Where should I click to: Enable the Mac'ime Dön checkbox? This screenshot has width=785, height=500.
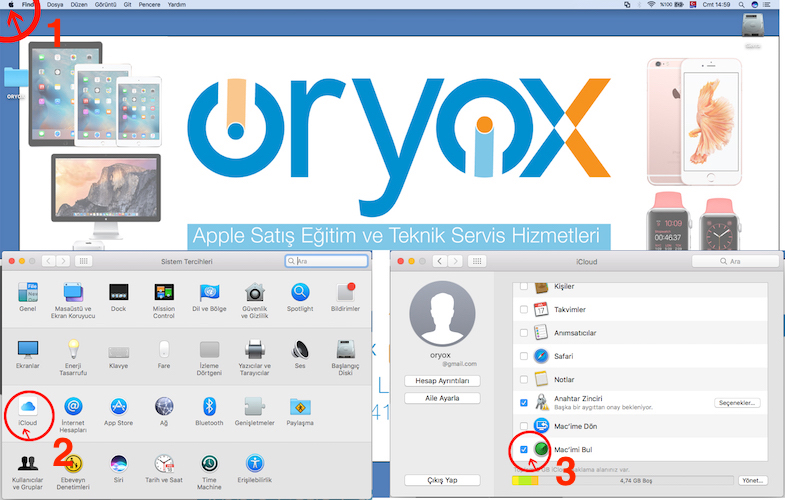pyautogui.click(x=524, y=426)
